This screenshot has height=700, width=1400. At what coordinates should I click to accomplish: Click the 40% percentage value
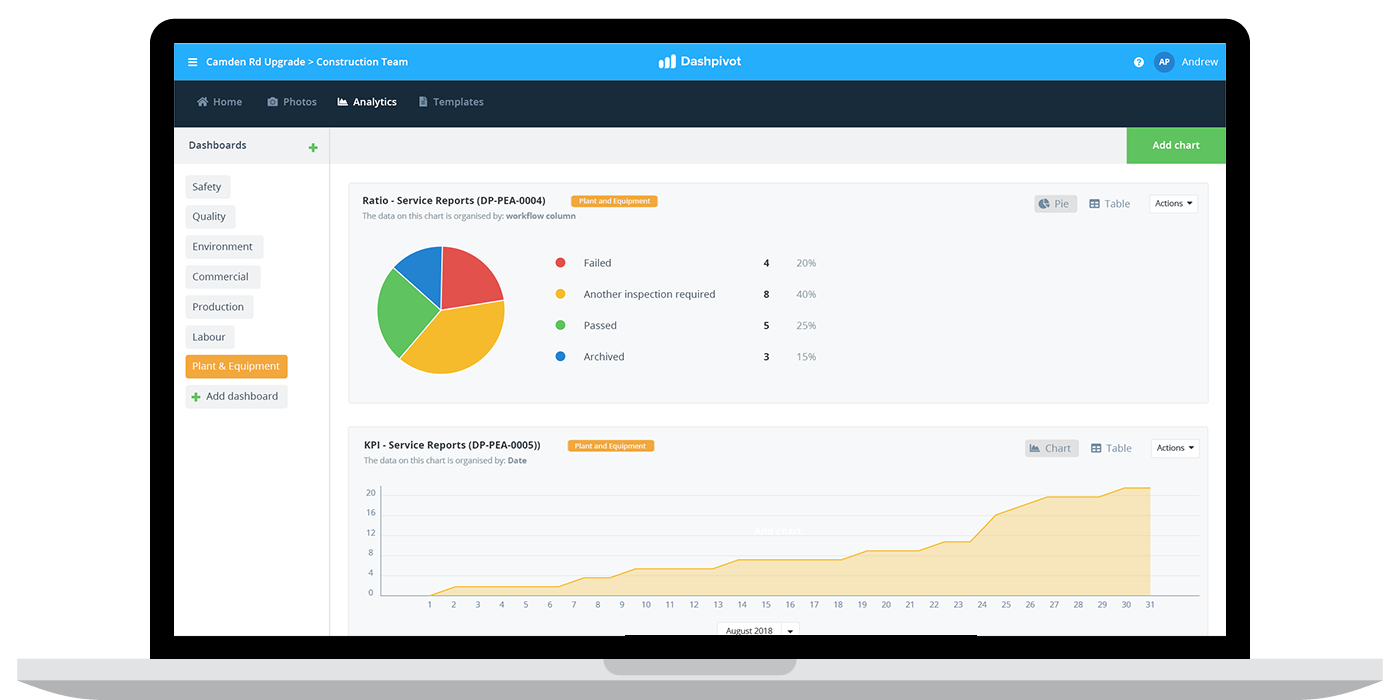tap(806, 294)
